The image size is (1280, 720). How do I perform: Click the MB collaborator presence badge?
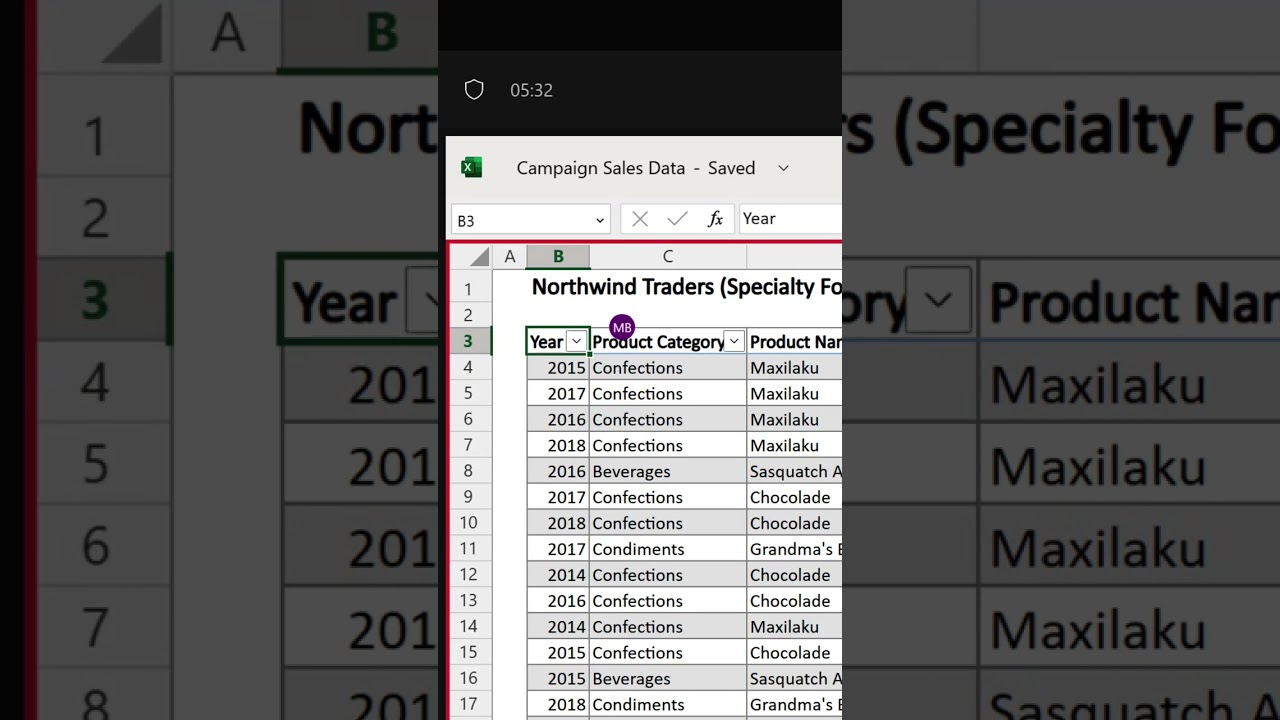tap(622, 327)
